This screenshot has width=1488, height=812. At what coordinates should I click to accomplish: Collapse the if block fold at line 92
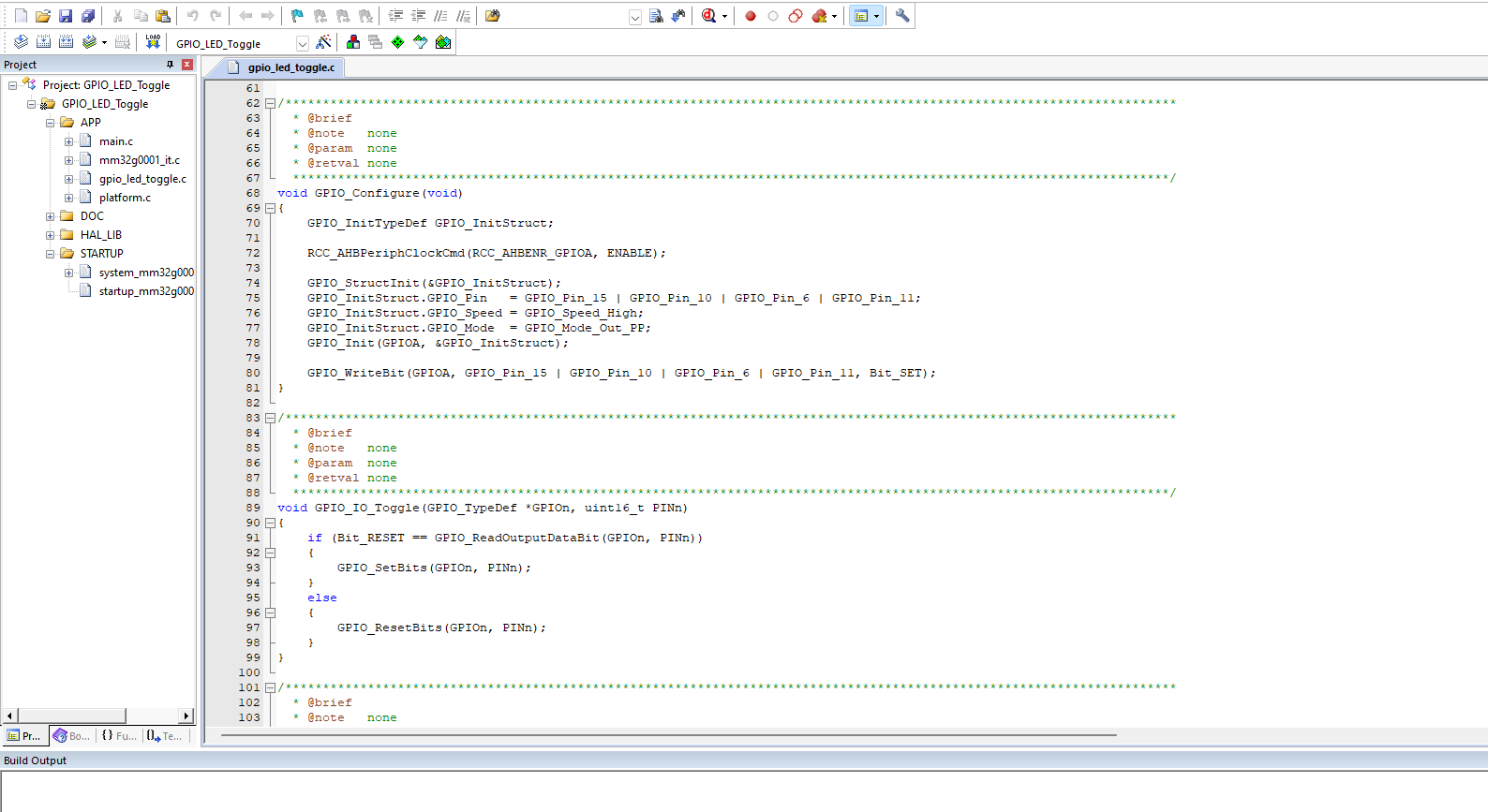[x=270, y=553]
